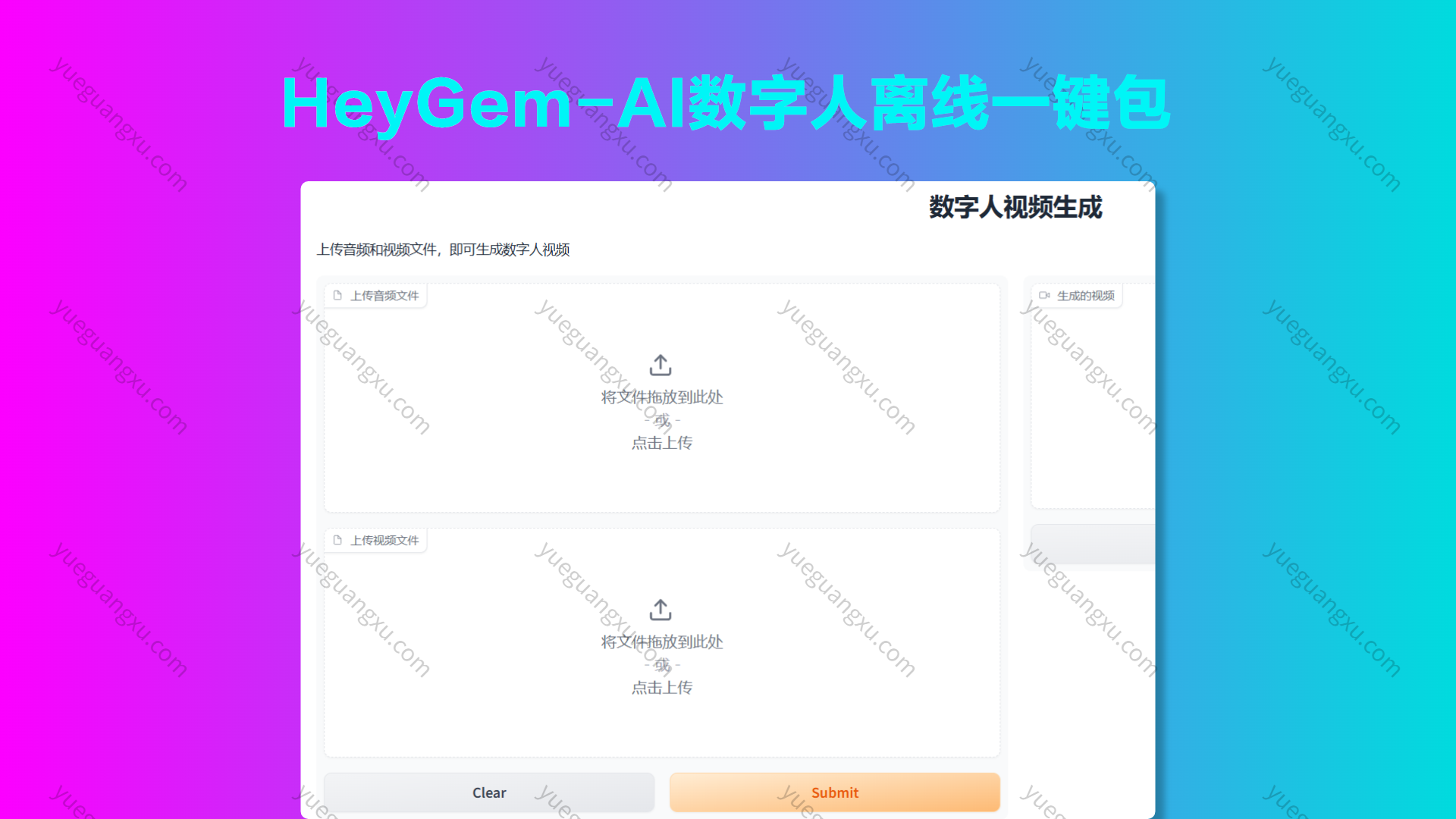
Task: Click the upload arrow icon in video dropzone
Action: tap(661, 610)
